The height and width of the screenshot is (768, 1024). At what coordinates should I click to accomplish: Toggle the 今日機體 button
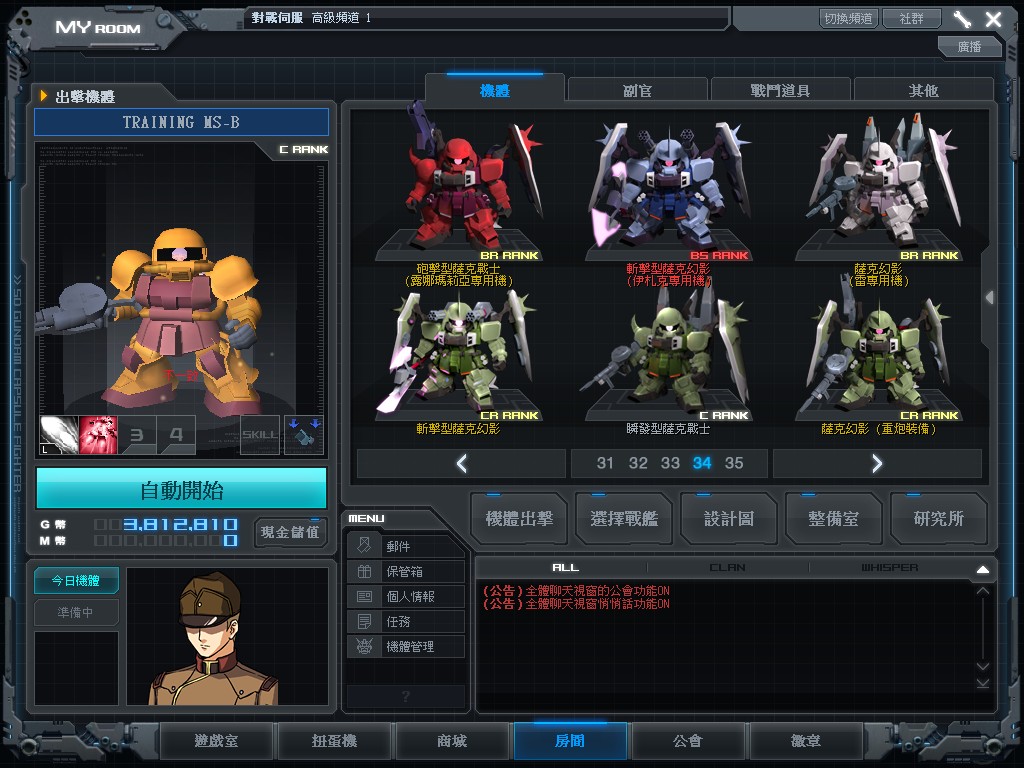click(x=76, y=581)
